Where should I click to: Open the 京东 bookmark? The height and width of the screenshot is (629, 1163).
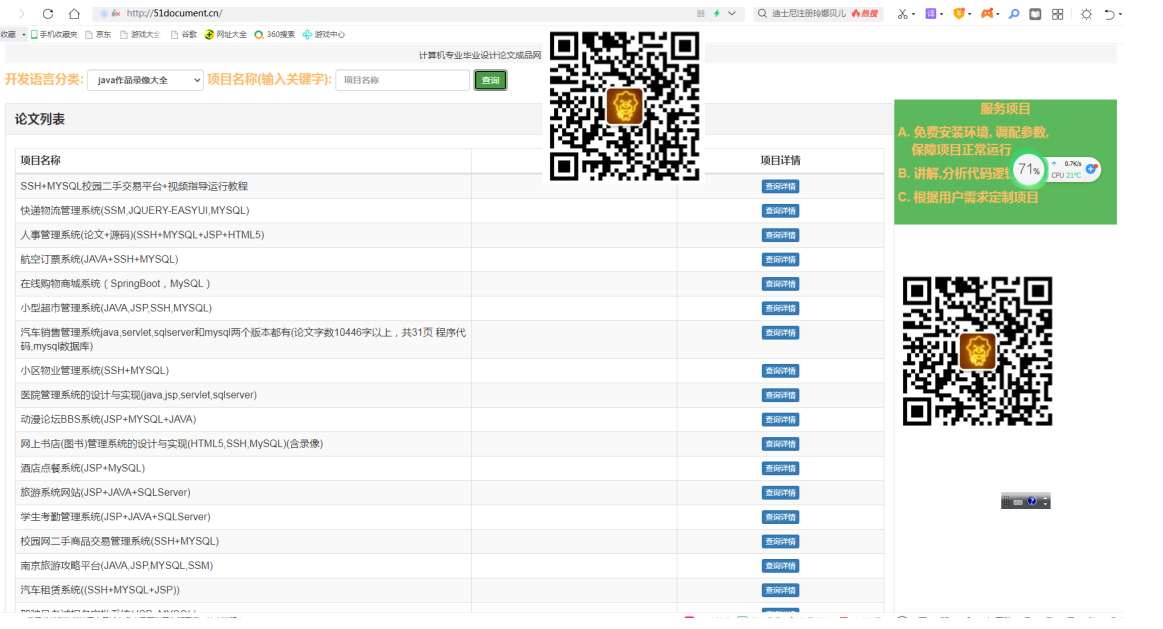pyautogui.click(x=98, y=34)
